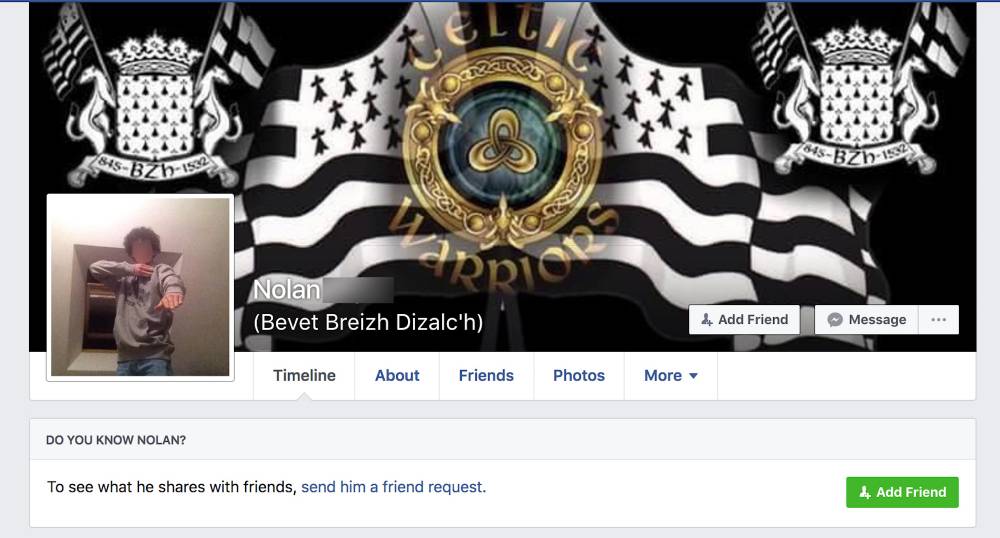Click the right BZH coat of arms
The height and width of the screenshot is (538, 1000).
[x=858, y=102]
